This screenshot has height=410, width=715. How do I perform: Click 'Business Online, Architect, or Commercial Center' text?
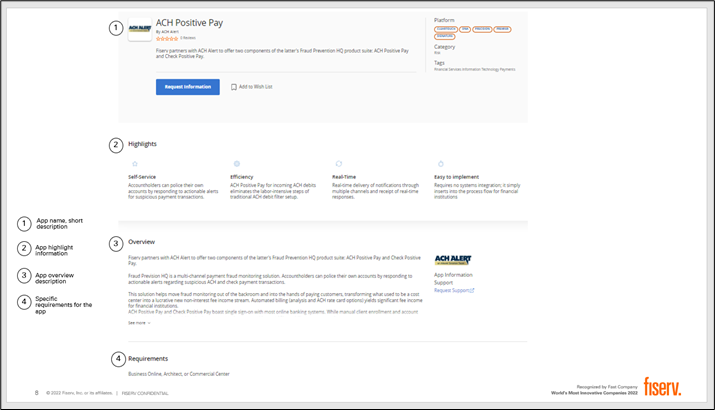(x=179, y=374)
